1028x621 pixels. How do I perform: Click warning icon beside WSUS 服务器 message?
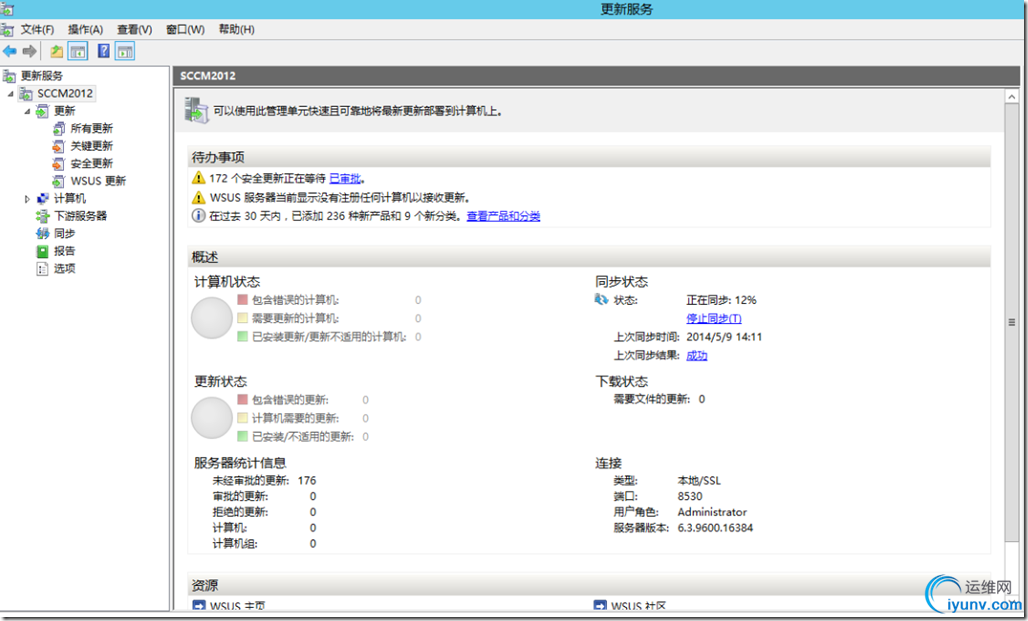199,197
